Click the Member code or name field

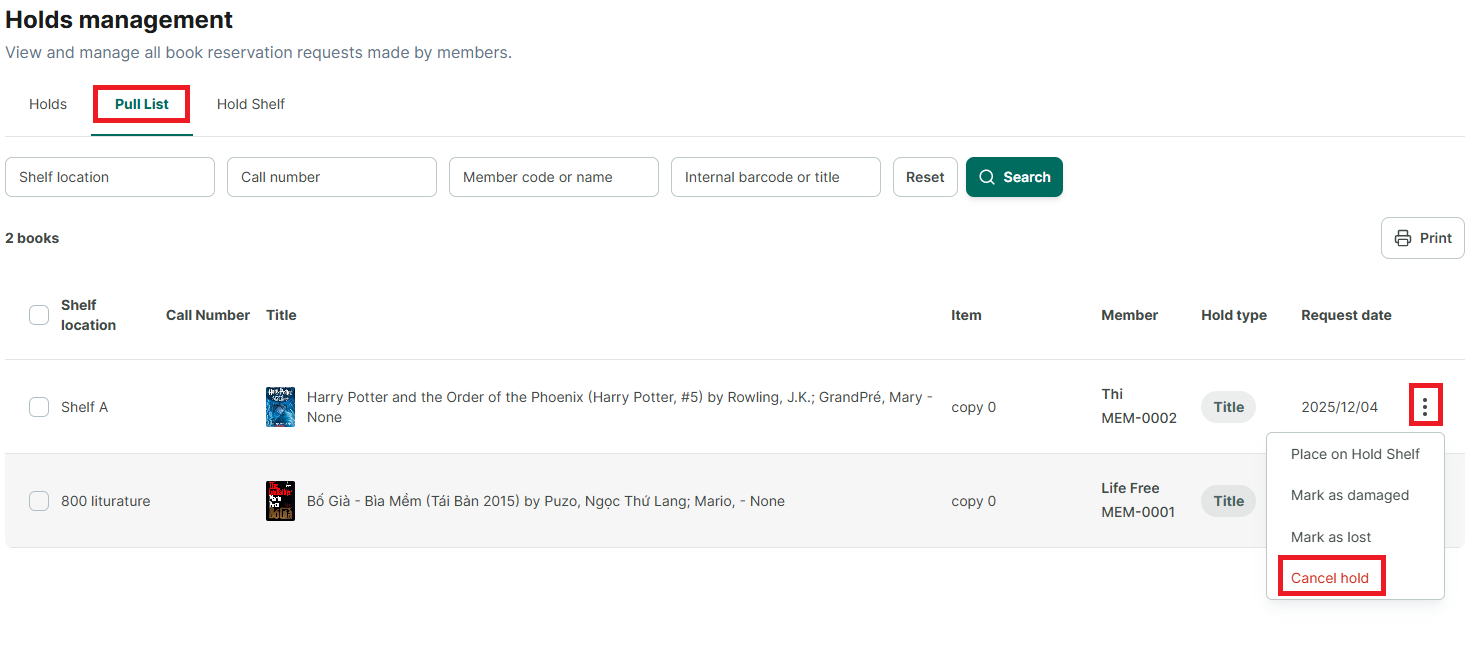tap(554, 177)
